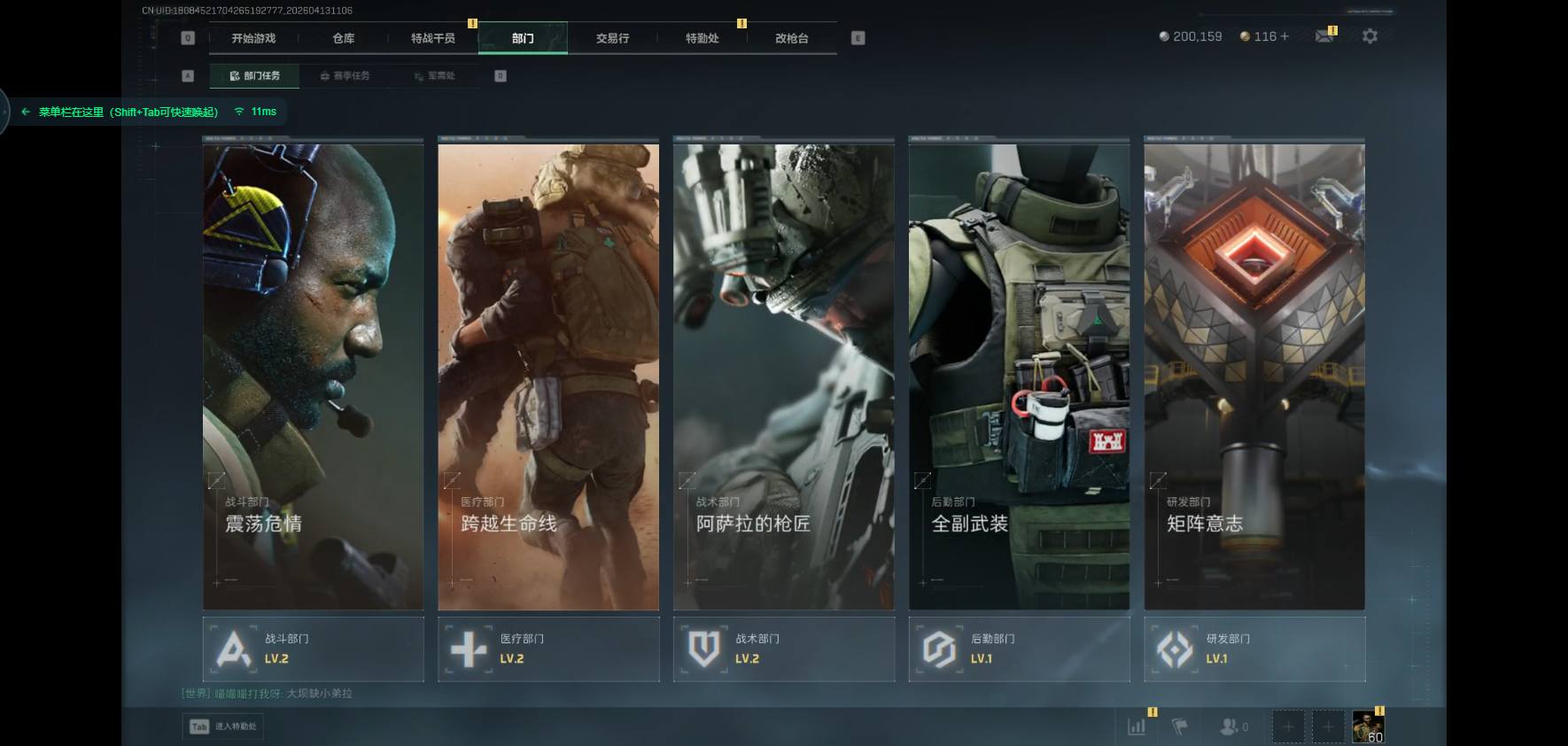
Task: Click the expand icon on the 震荡危情 card
Action: [x=215, y=481]
